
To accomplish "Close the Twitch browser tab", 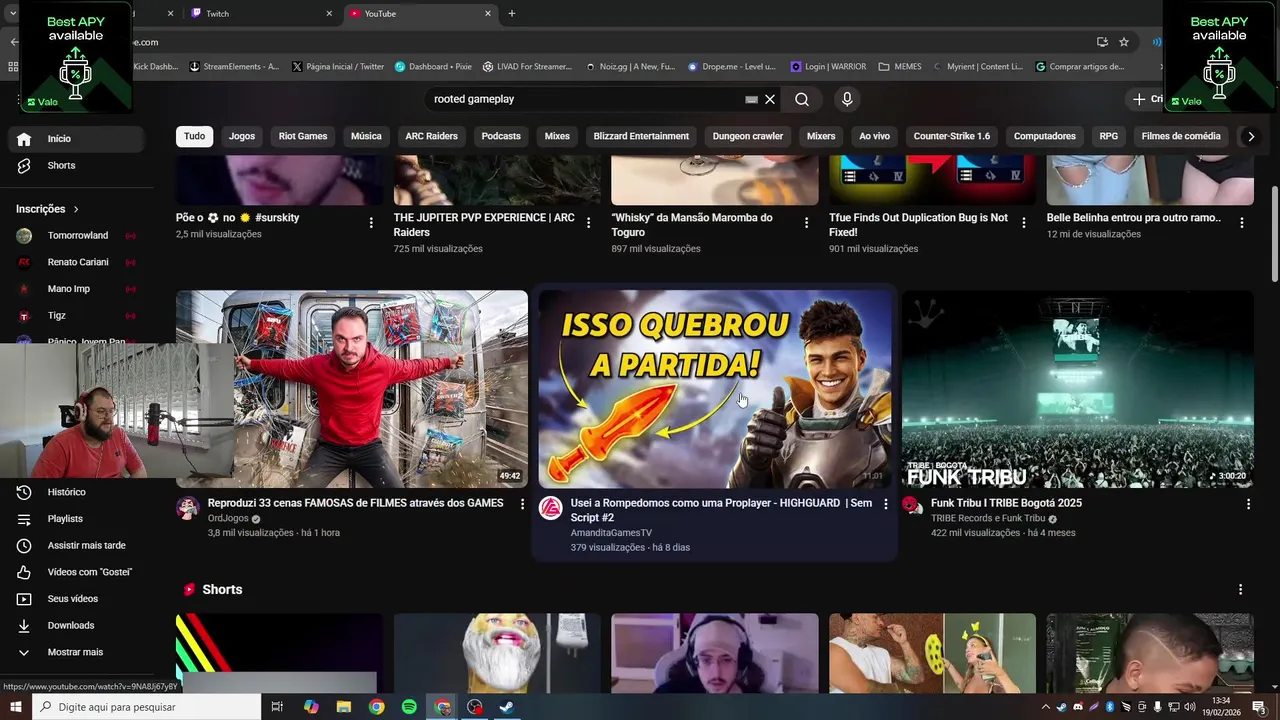I will [x=329, y=13].
